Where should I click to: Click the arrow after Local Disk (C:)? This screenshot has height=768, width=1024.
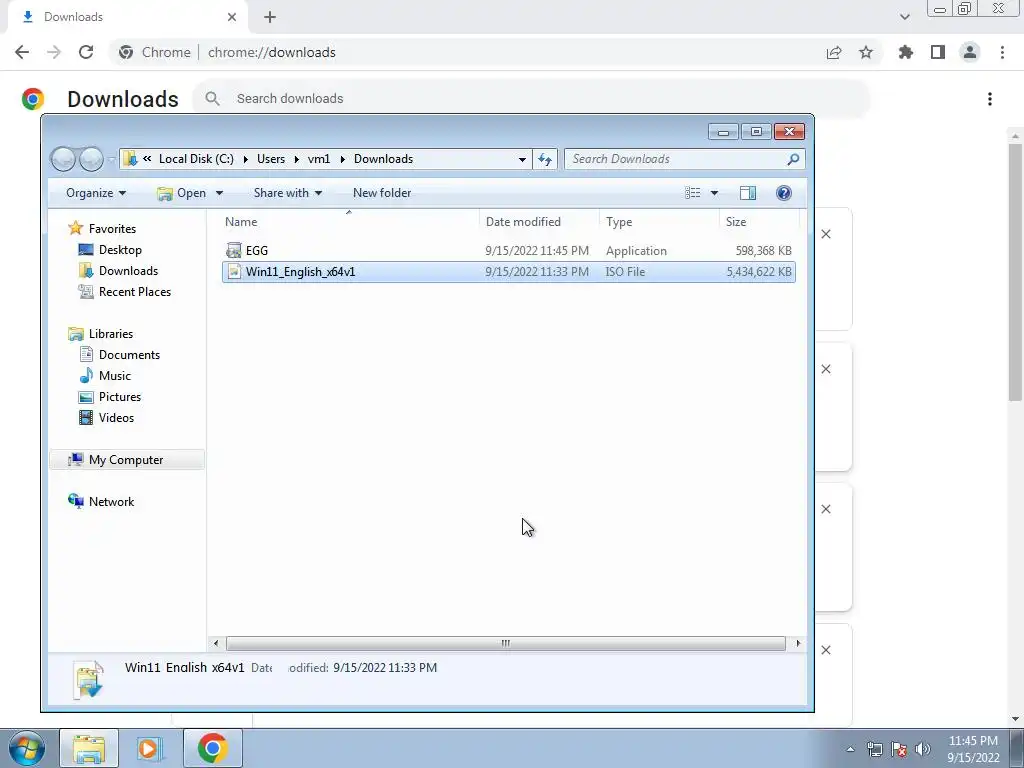(x=246, y=159)
